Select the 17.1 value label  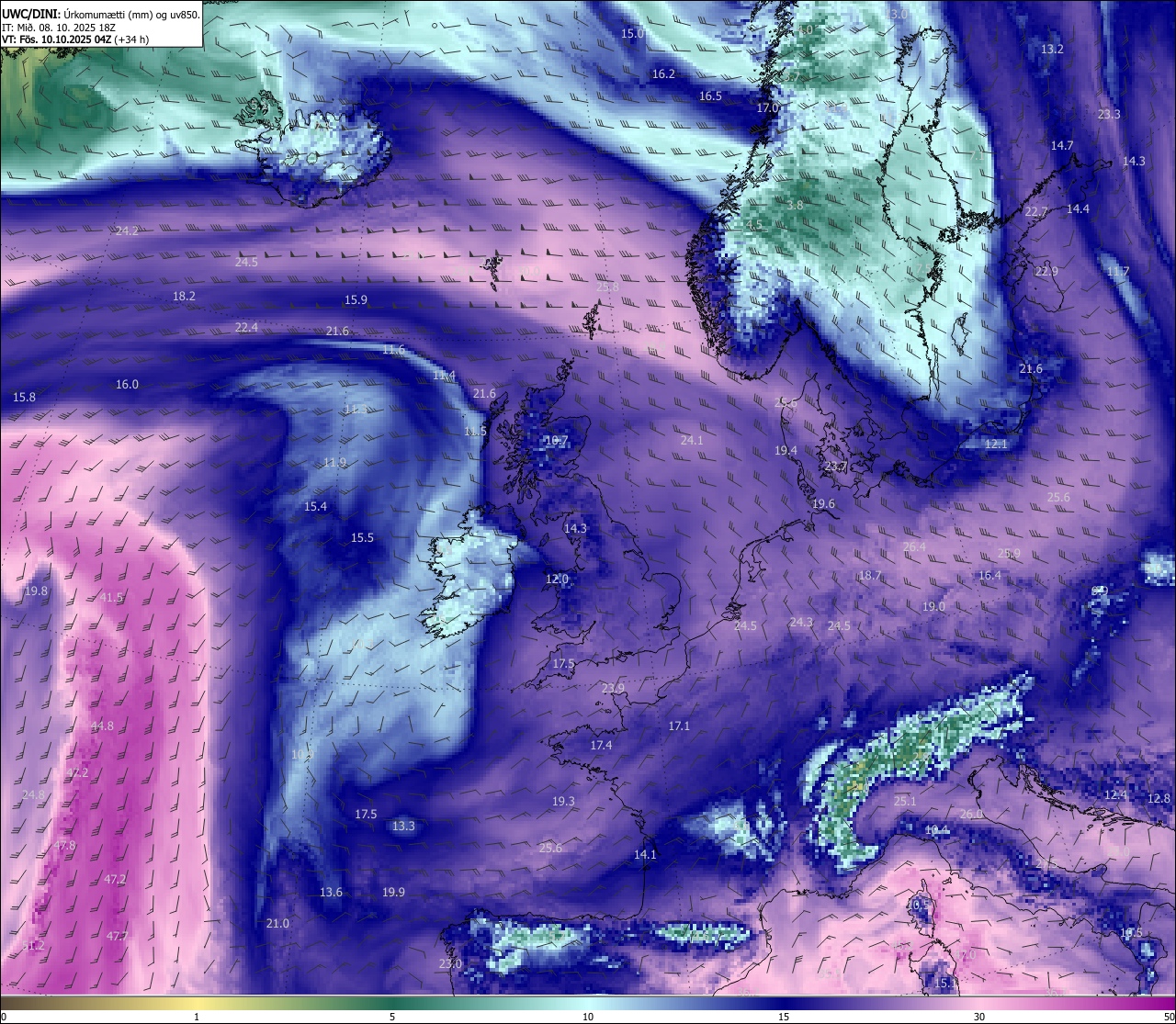tap(678, 726)
